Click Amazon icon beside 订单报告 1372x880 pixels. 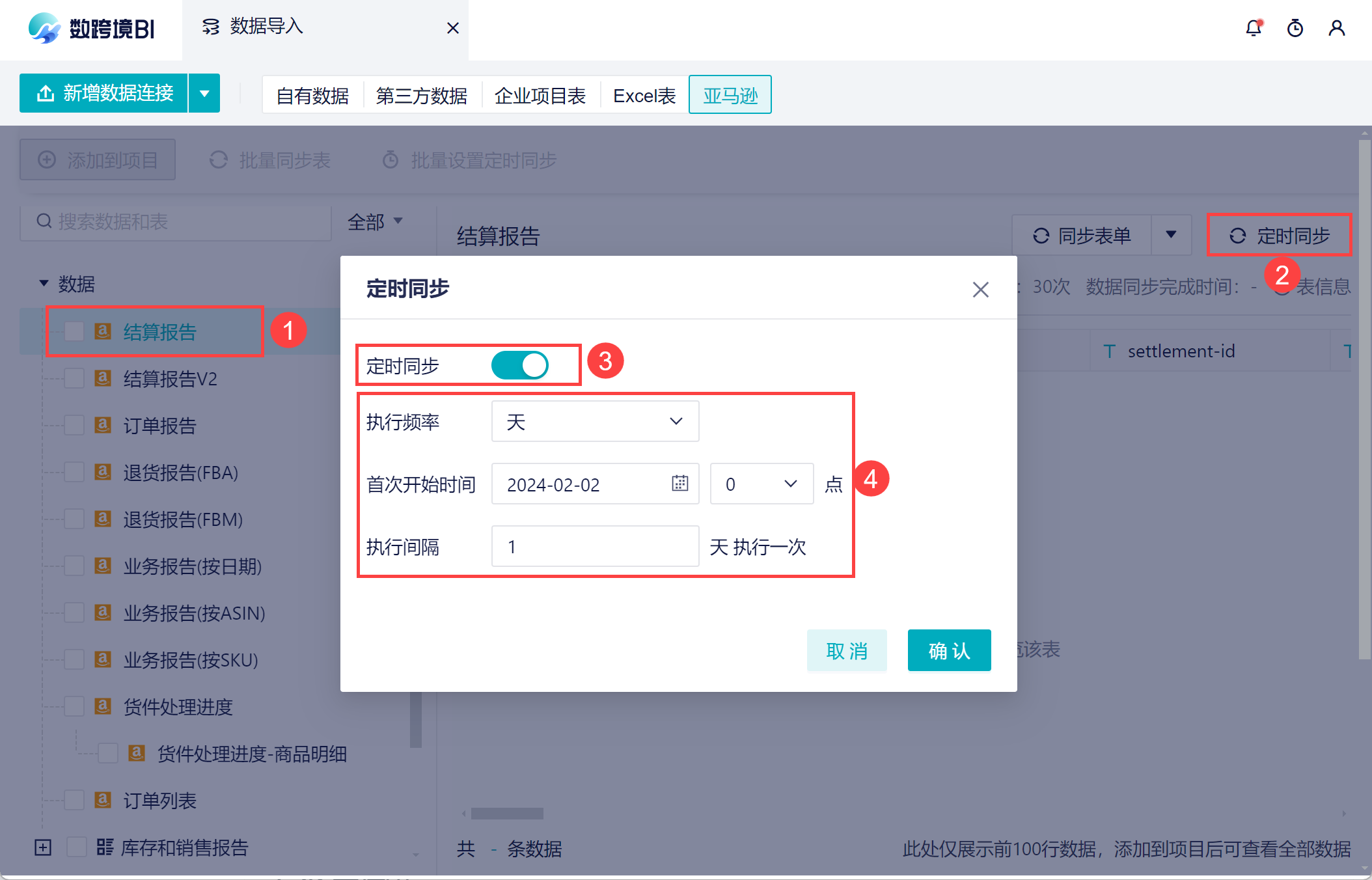click(102, 425)
